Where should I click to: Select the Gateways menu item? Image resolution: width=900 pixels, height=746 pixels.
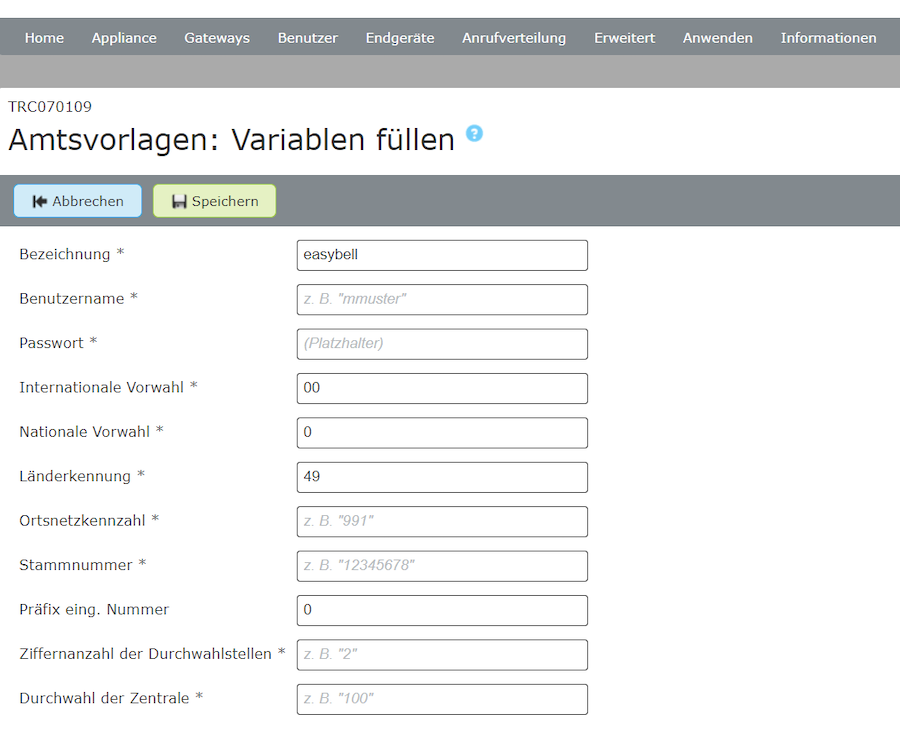(217, 38)
